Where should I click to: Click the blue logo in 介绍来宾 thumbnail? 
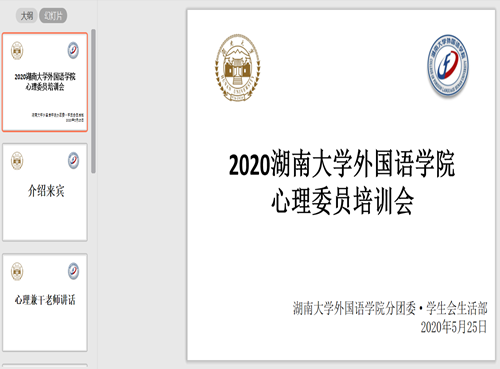pyautogui.click(x=73, y=160)
